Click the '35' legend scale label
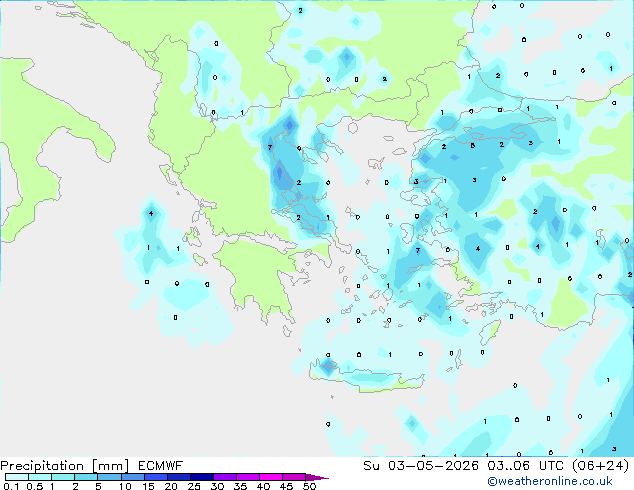 240,486
